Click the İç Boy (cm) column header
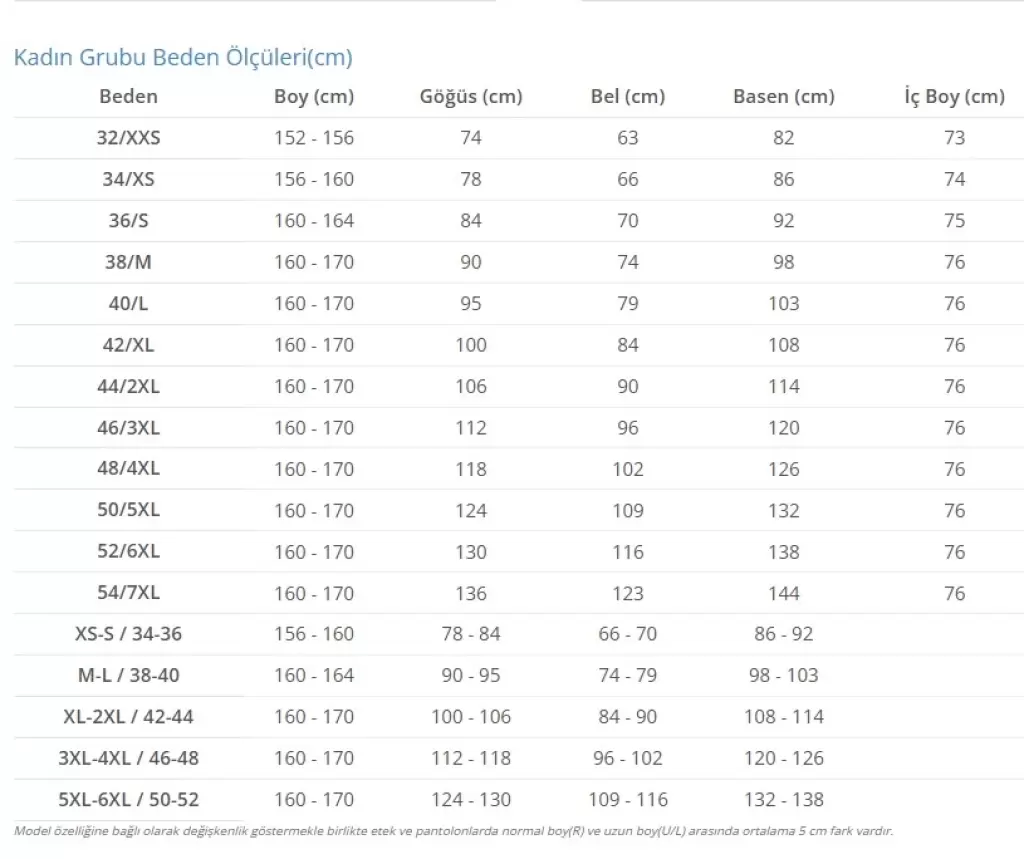 click(x=954, y=97)
